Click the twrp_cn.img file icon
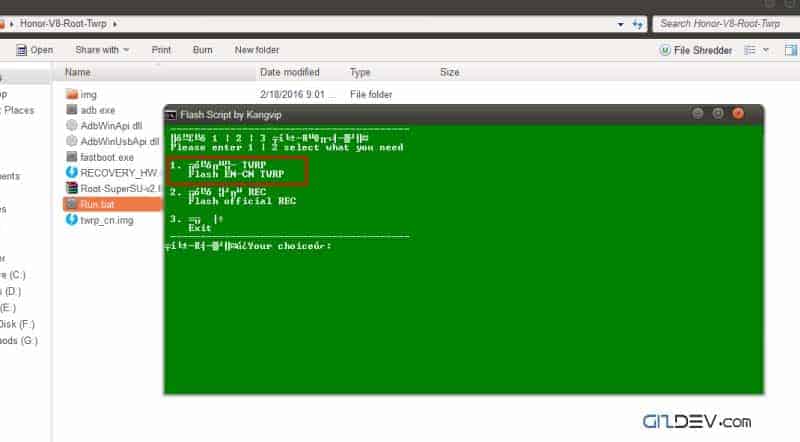Screen dimensions: 800x442 72,219
